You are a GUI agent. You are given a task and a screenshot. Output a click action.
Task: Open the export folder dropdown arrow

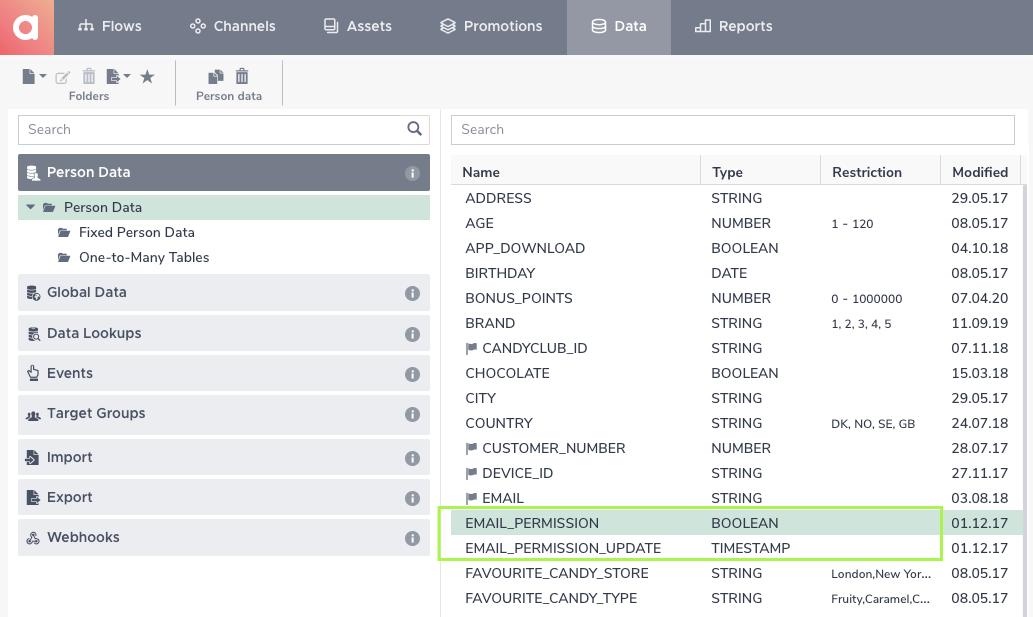(x=127, y=76)
